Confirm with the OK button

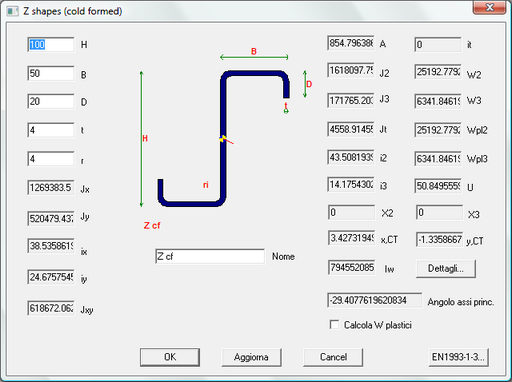[x=170, y=357]
